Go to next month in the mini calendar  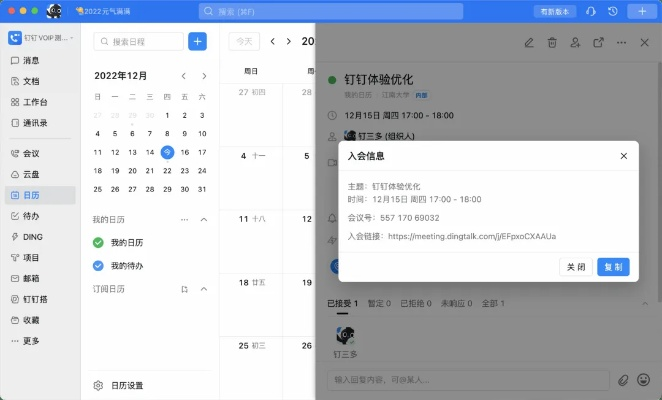204,76
